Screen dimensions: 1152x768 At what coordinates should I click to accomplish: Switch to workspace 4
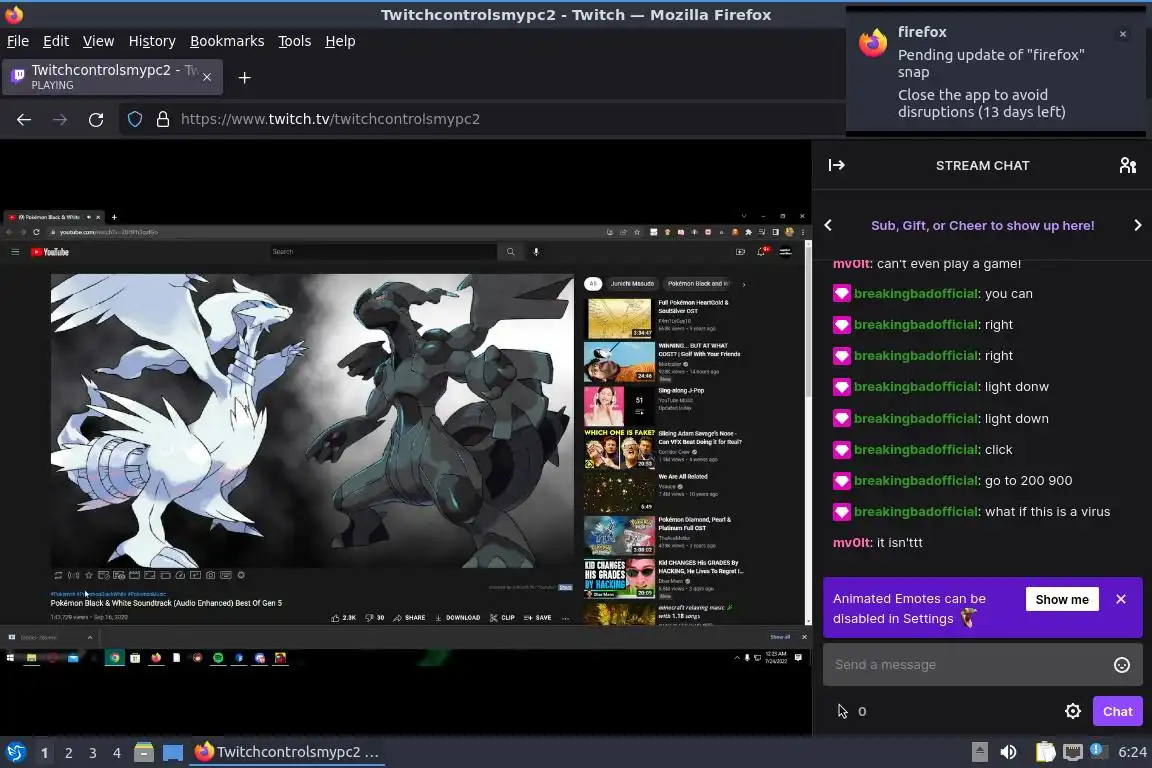coord(117,753)
